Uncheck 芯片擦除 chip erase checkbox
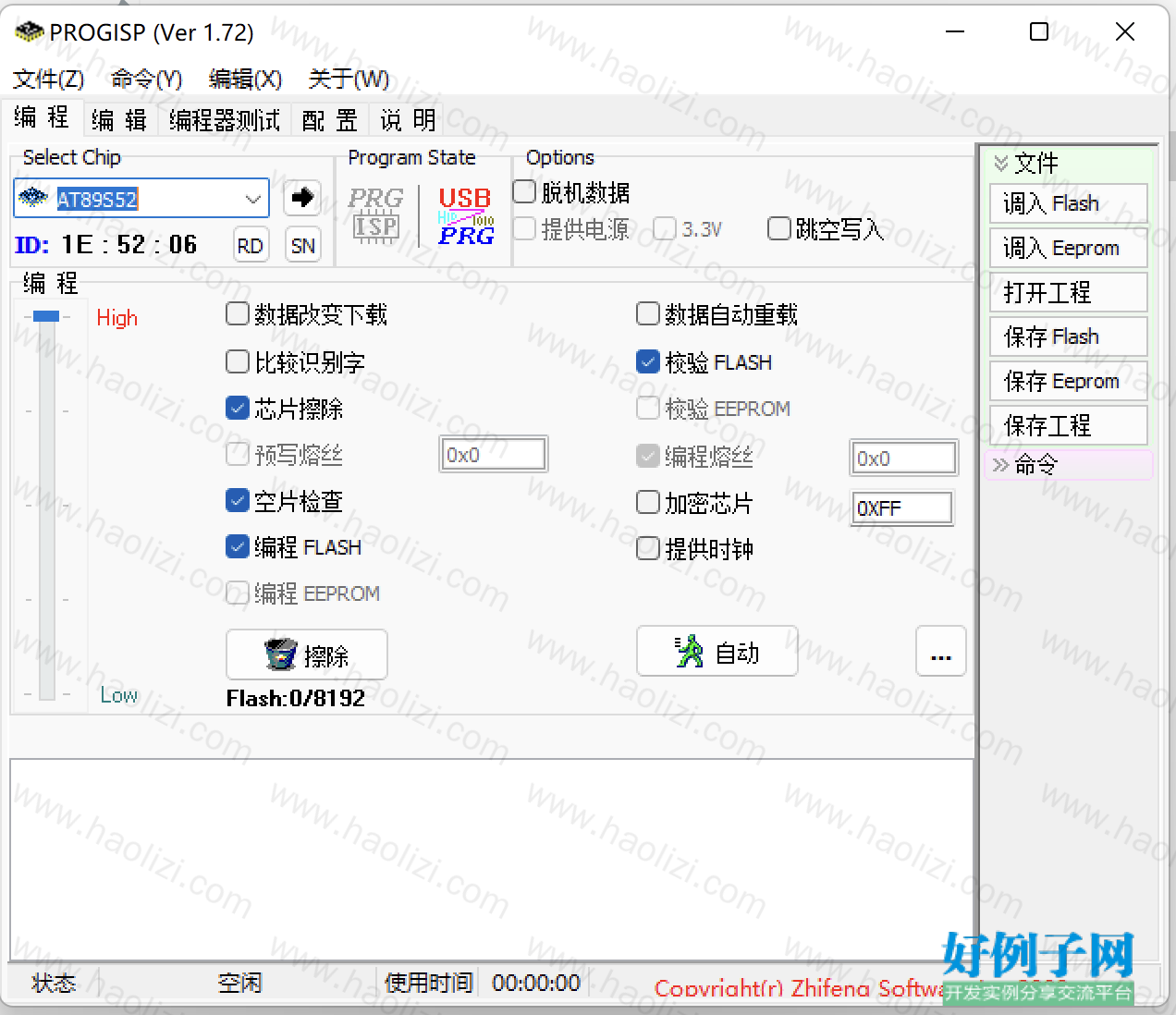Image resolution: width=1176 pixels, height=1015 pixels. (x=238, y=408)
